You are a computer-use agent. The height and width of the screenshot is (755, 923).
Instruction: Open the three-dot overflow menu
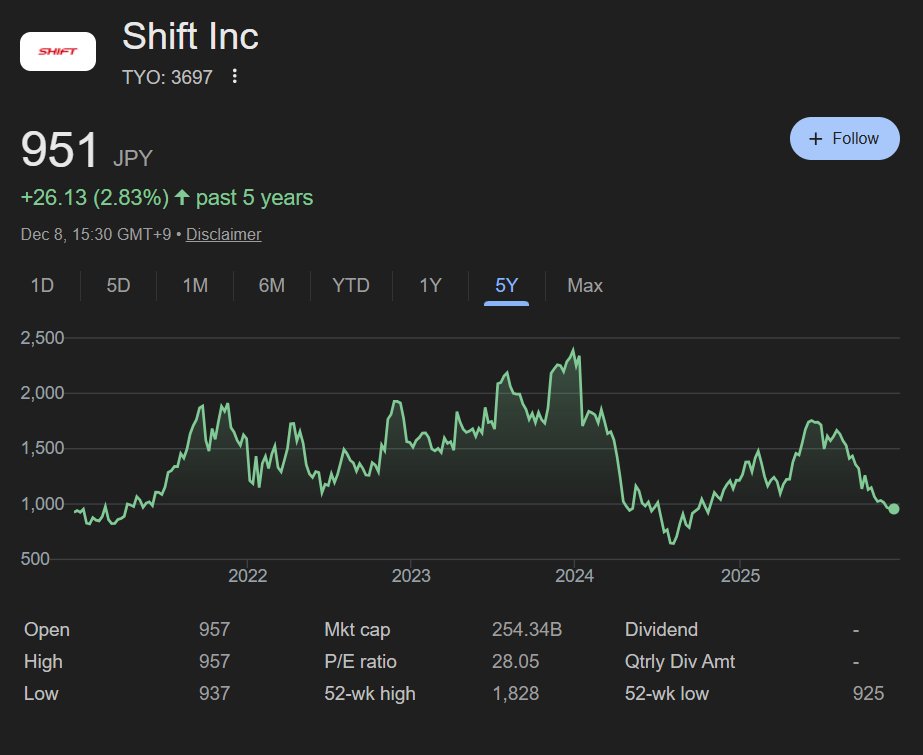click(x=233, y=75)
